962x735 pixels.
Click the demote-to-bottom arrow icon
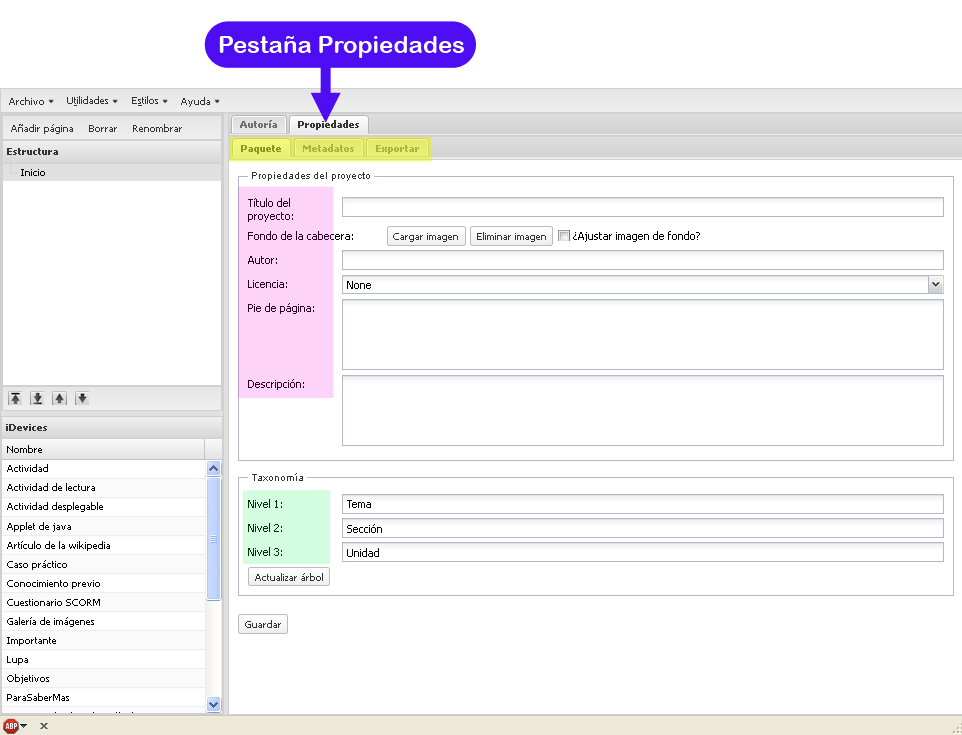click(x=37, y=398)
